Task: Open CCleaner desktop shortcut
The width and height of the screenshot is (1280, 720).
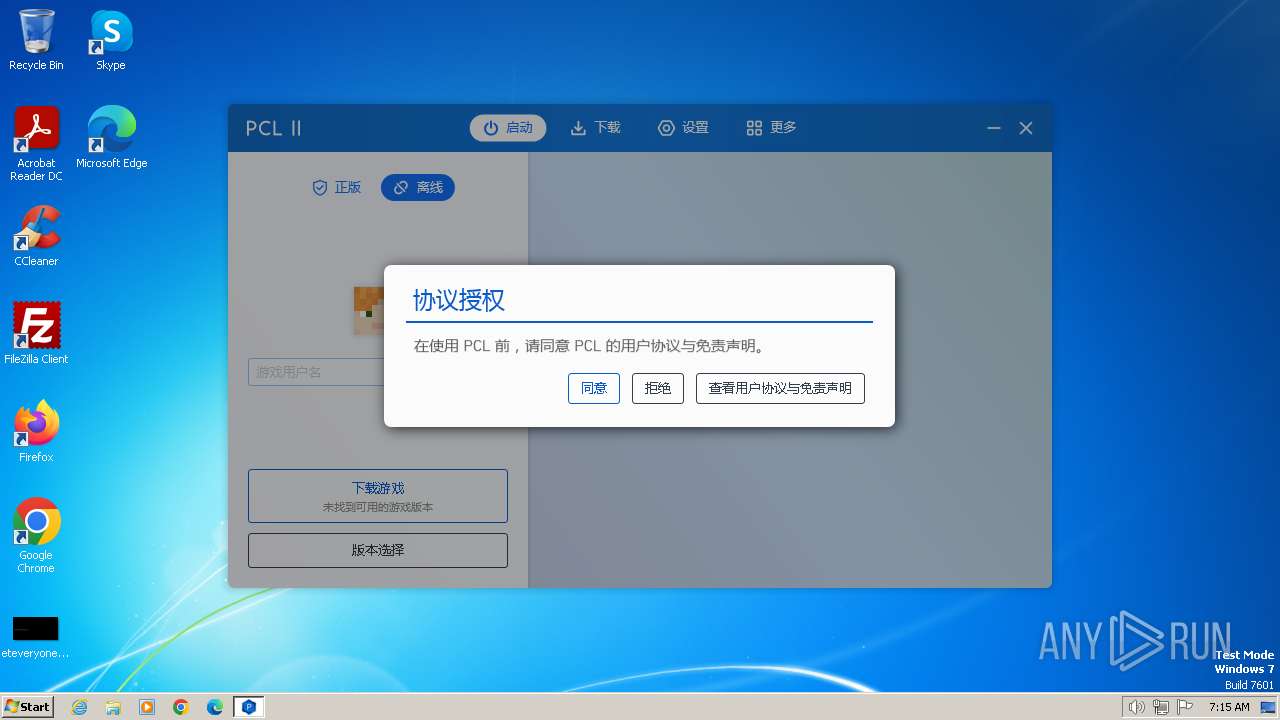Action: coord(36,236)
